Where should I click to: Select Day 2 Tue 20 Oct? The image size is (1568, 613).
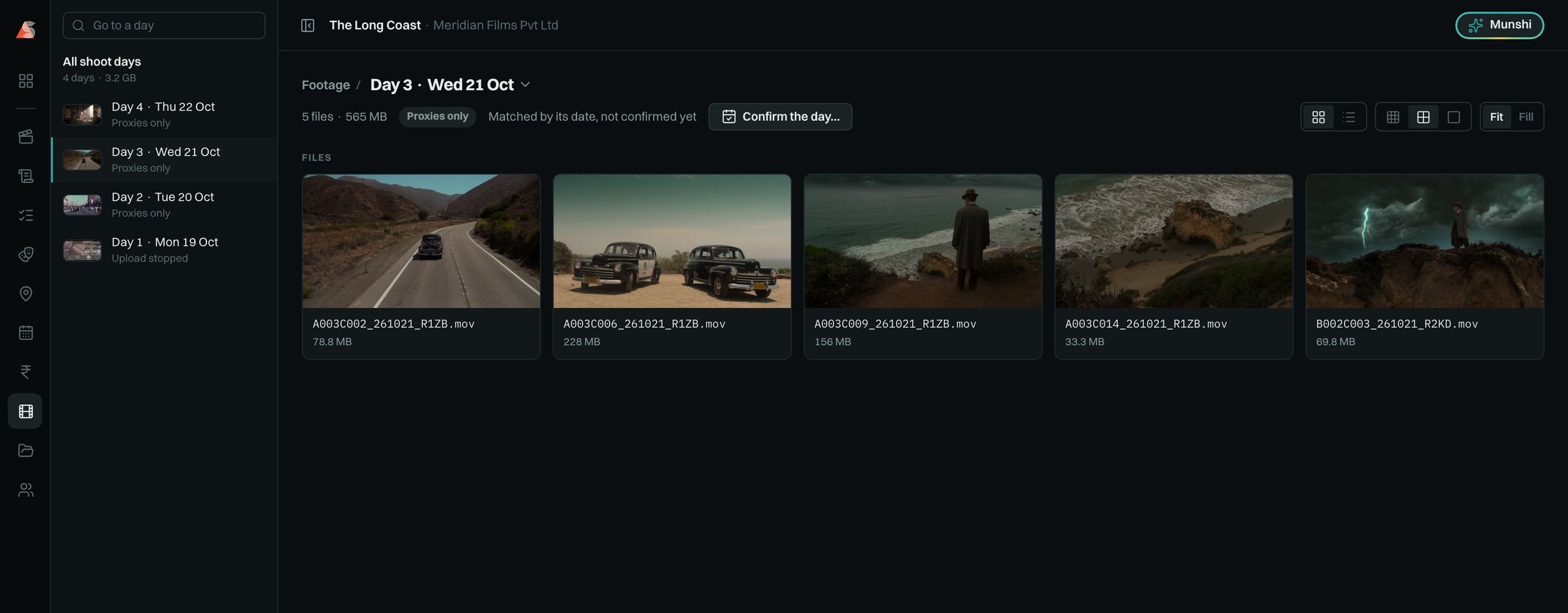click(165, 205)
